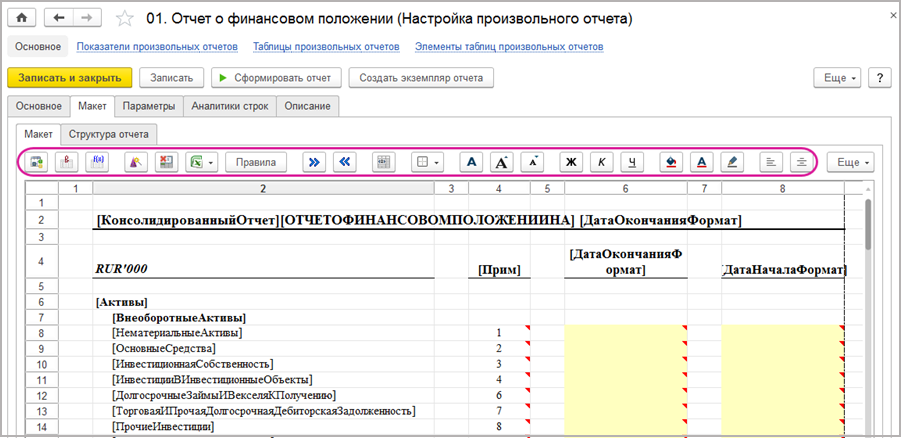Click the increase indent double-arrow icon
Viewport: 901px width, 438px height.
click(314, 161)
